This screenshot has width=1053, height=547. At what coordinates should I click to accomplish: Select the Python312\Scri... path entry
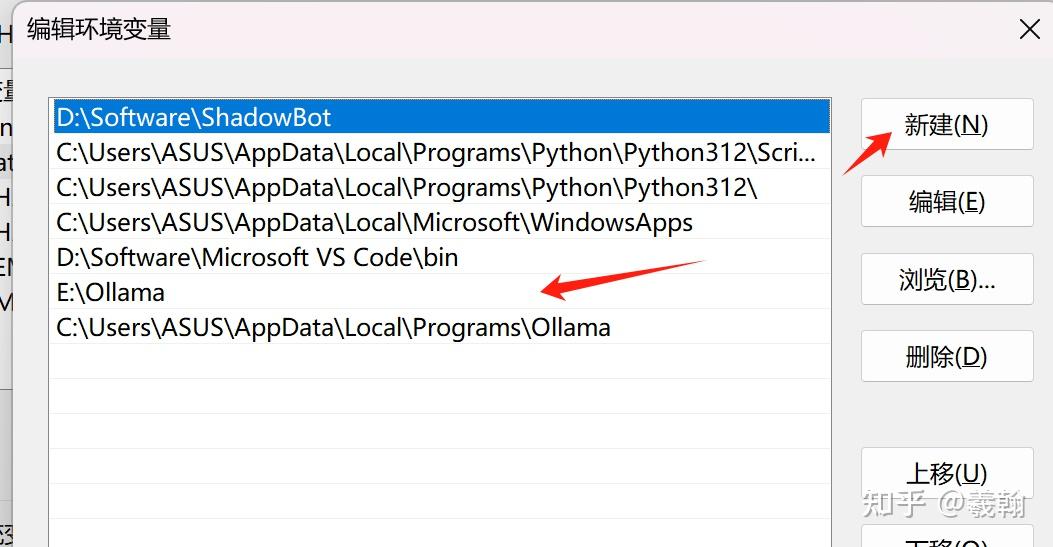(x=441, y=152)
